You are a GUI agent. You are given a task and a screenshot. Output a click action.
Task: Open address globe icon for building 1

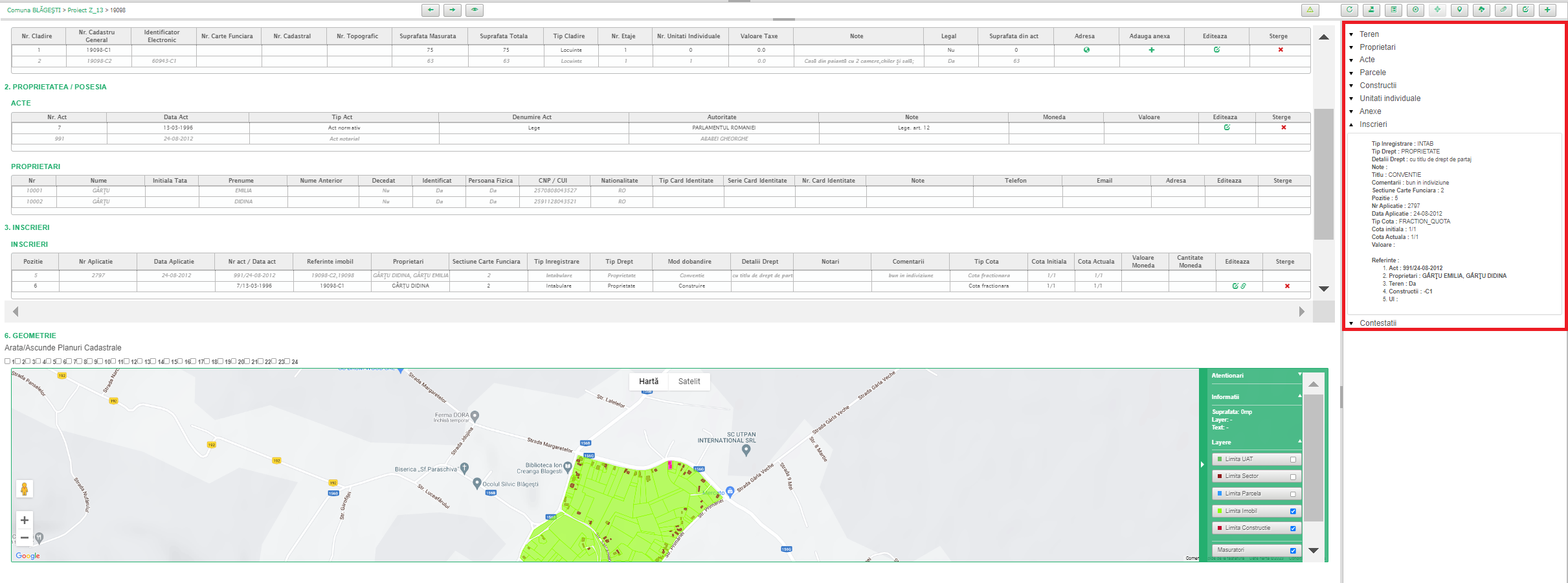point(1086,50)
